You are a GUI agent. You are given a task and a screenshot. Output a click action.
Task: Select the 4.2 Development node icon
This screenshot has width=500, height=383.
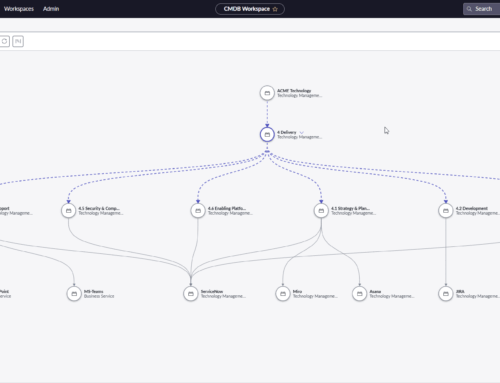click(x=446, y=211)
